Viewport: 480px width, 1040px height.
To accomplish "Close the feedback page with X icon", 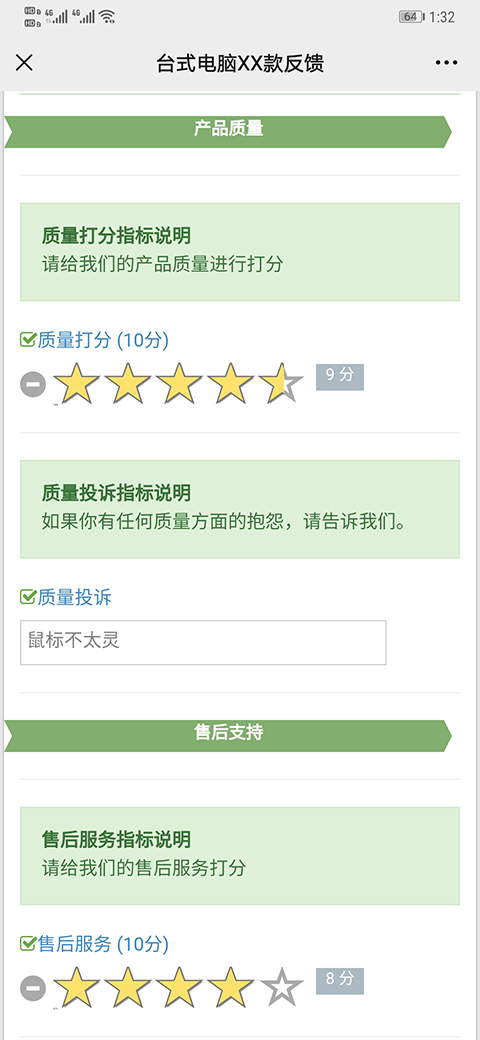I will coord(24,63).
